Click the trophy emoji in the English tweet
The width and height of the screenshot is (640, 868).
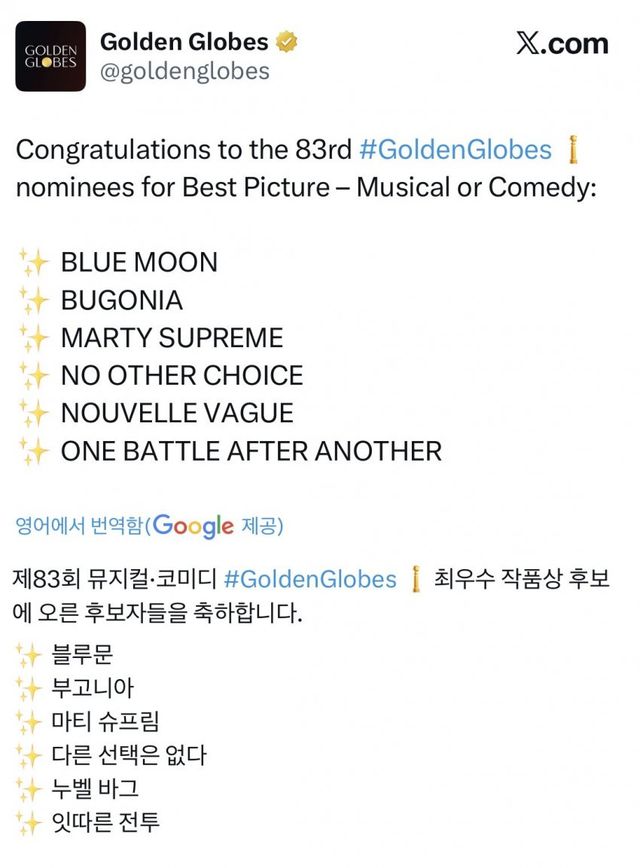[573, 151]
